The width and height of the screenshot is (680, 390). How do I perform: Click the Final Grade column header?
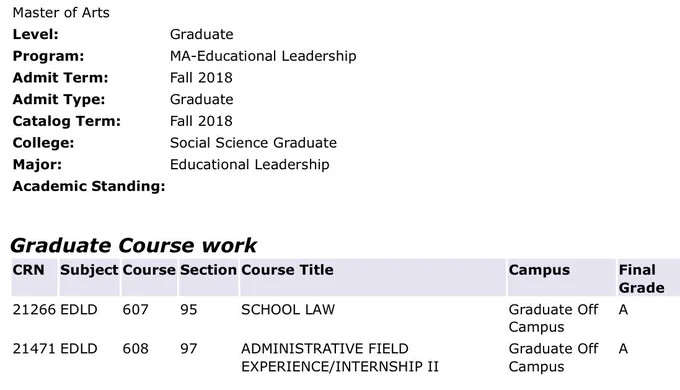pos(641,279)
